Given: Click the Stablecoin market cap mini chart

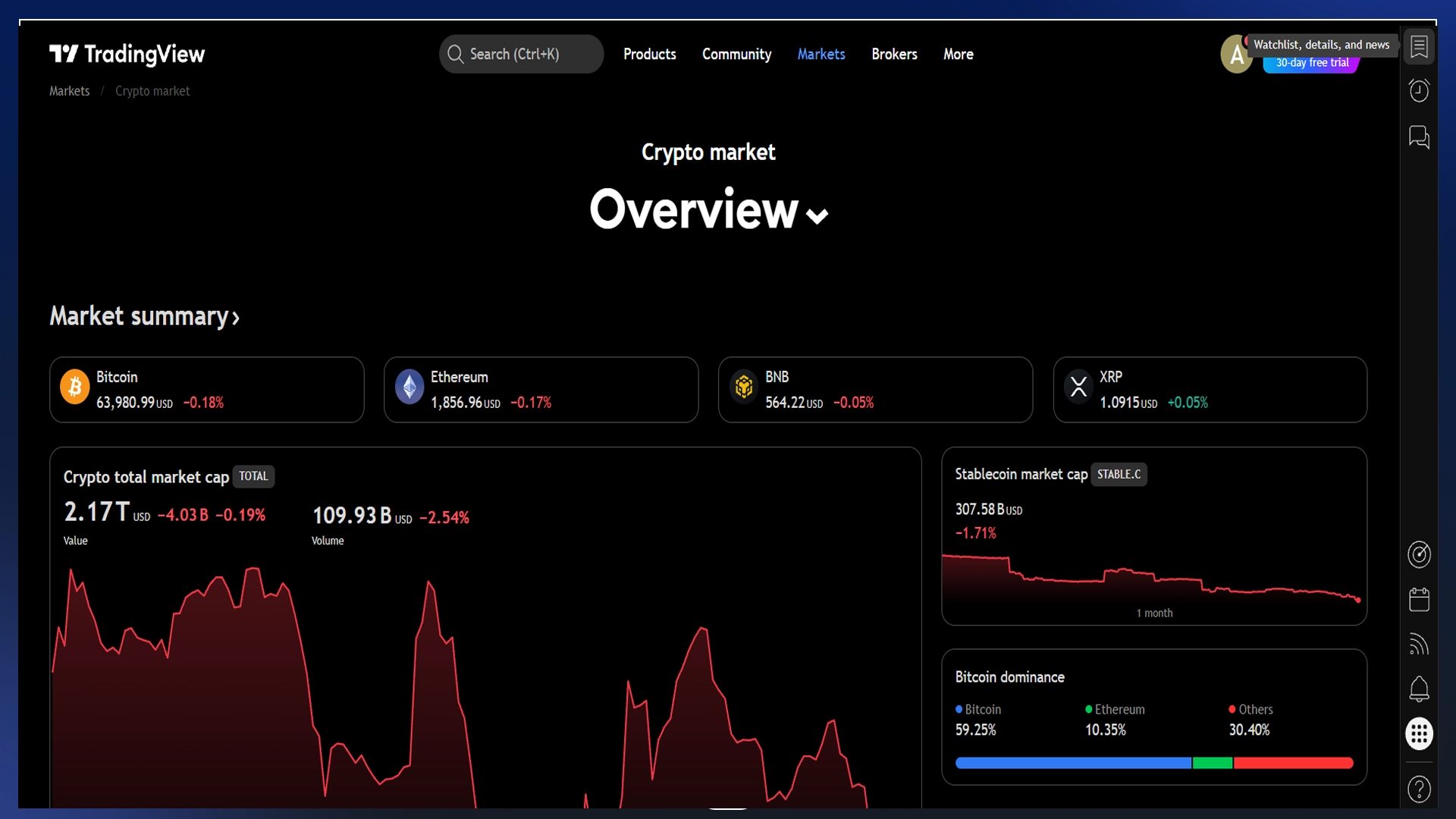Looking at the screenshot, I should click(x=1151, y=579).
